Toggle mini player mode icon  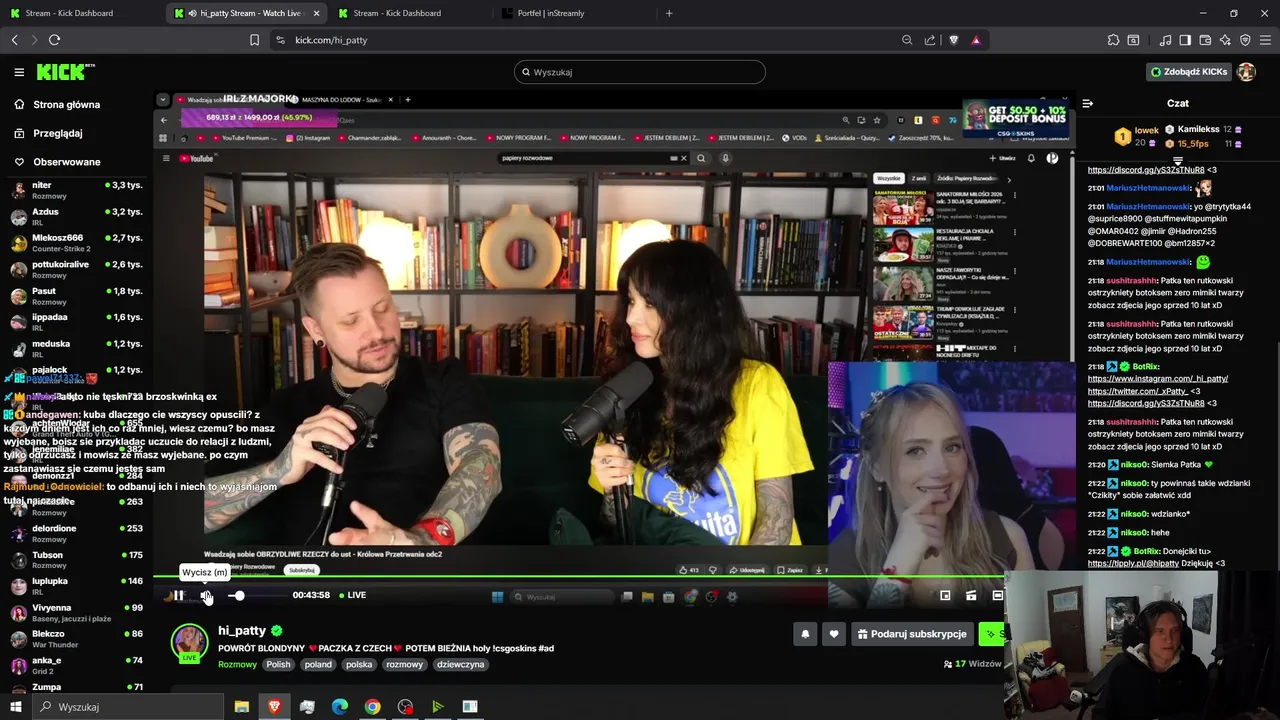tap(945, 595)
